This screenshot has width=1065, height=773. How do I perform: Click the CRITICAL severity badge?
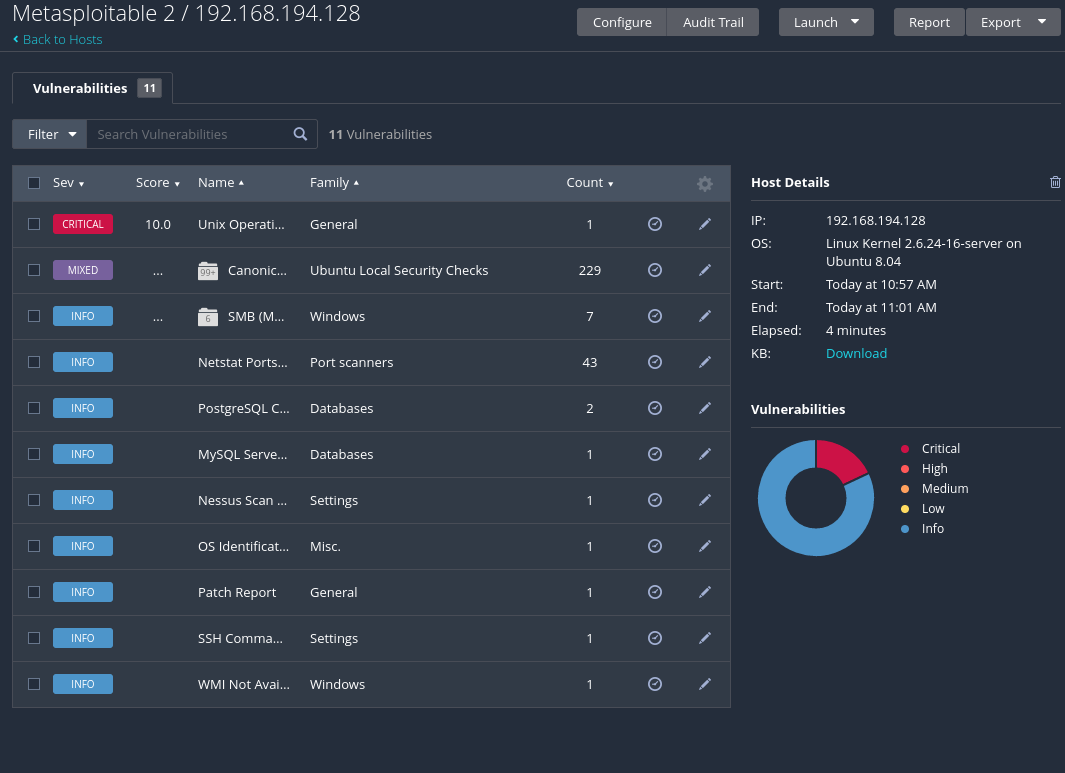(83, 224)
